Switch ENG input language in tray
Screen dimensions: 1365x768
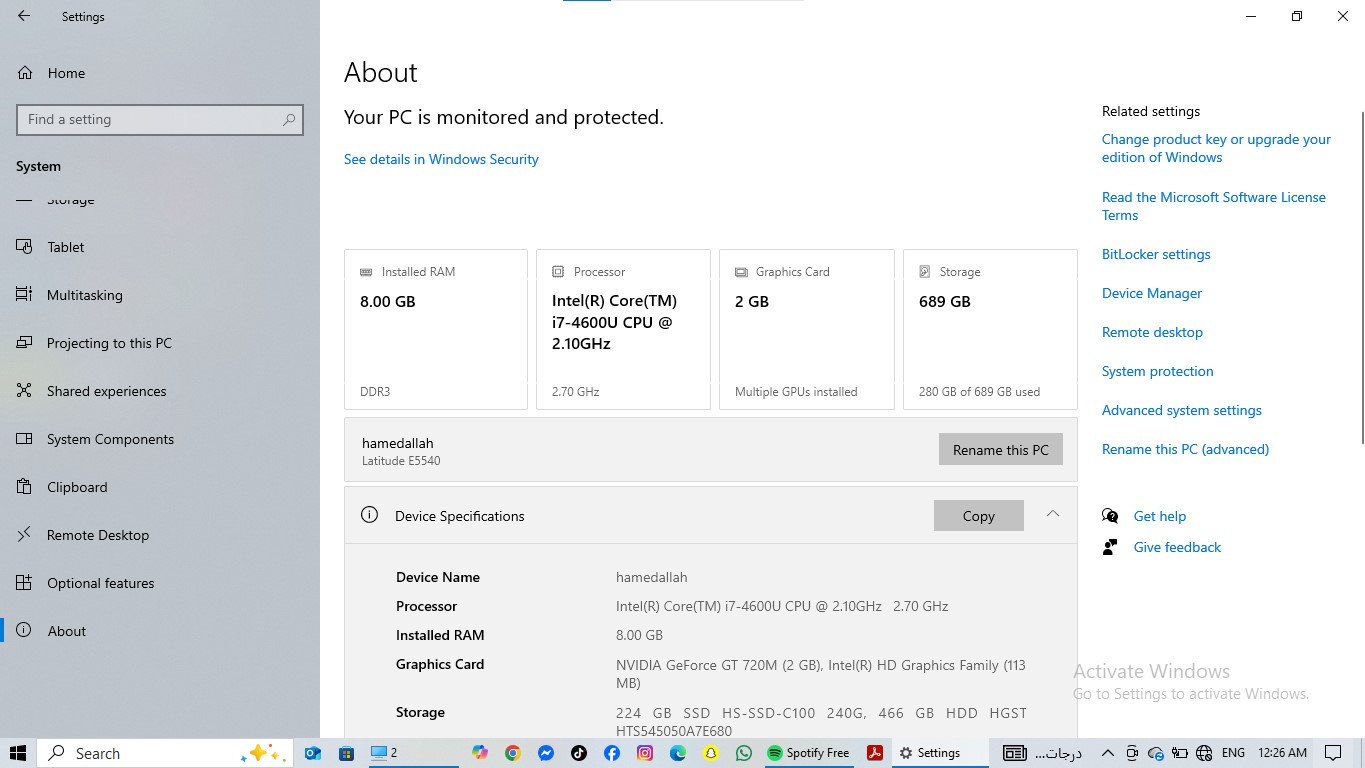tap(1233, 753)
